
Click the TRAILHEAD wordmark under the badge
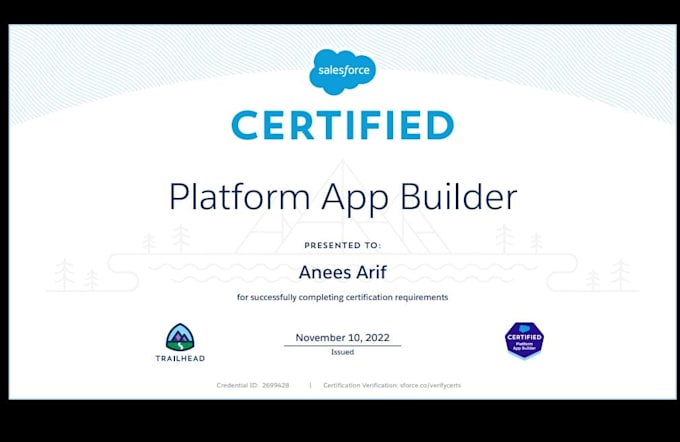point(180,359)
